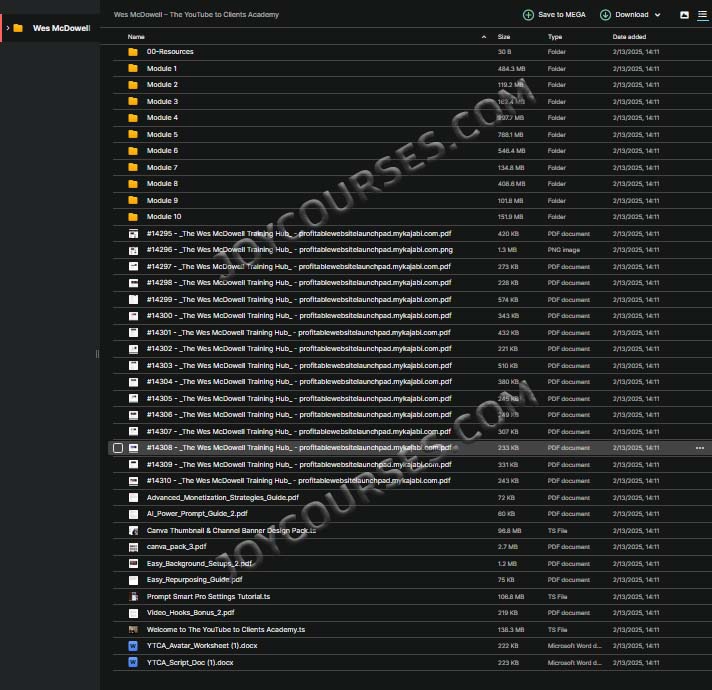Select file #14301 Training Hub pdf

coord(299,333)
